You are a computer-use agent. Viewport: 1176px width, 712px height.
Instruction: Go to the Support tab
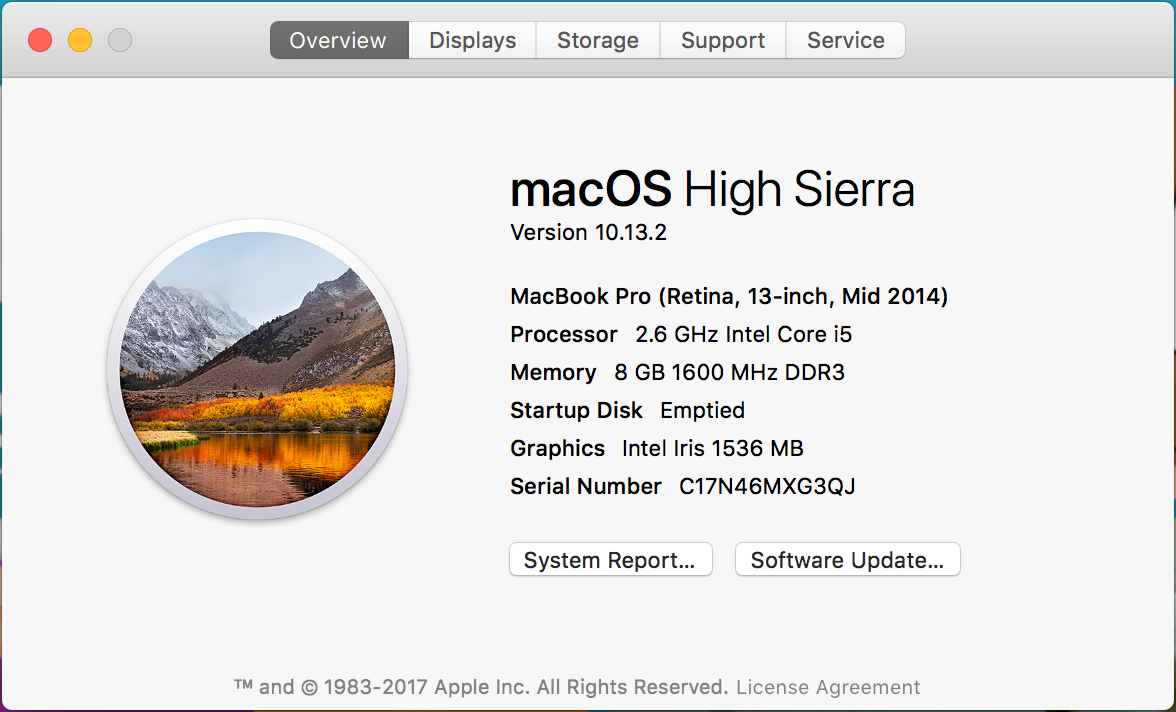click(723, 40)
